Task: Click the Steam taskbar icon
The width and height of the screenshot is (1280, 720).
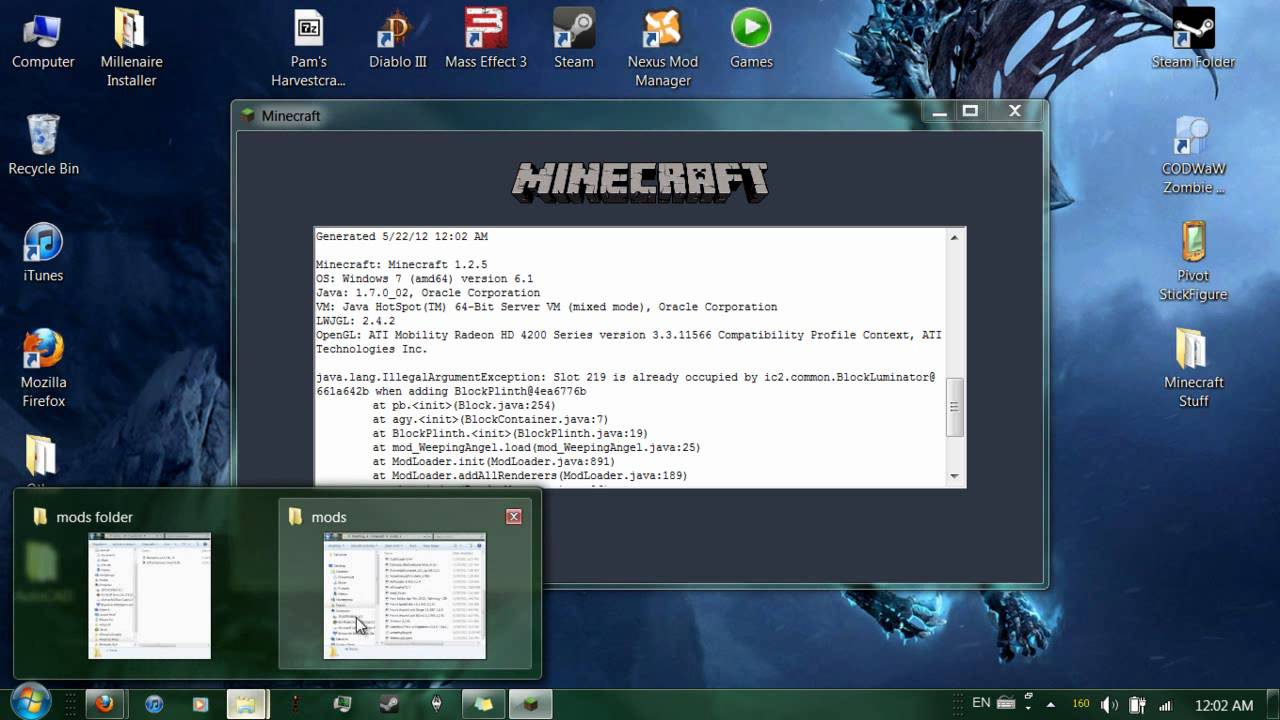Action: (x=389, y=704)
